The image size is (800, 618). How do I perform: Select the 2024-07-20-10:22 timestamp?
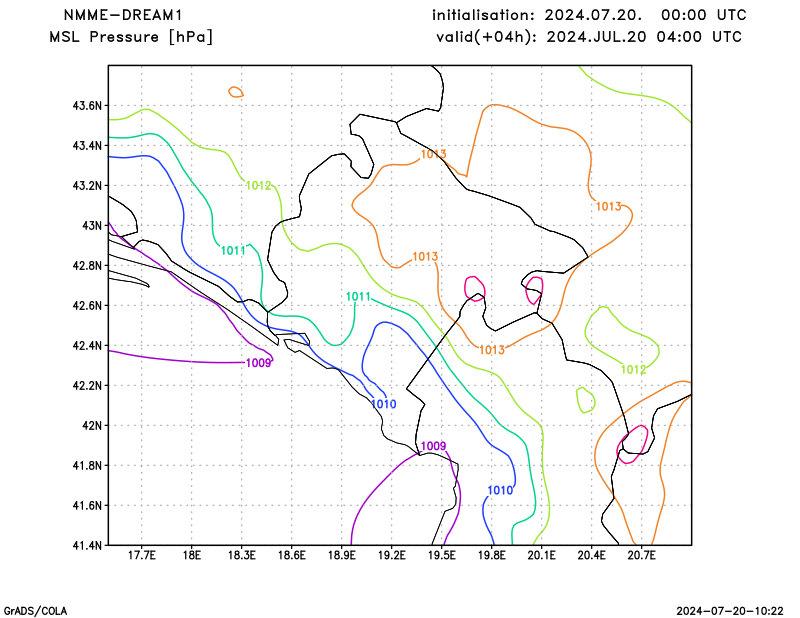(x=730, y=611)
